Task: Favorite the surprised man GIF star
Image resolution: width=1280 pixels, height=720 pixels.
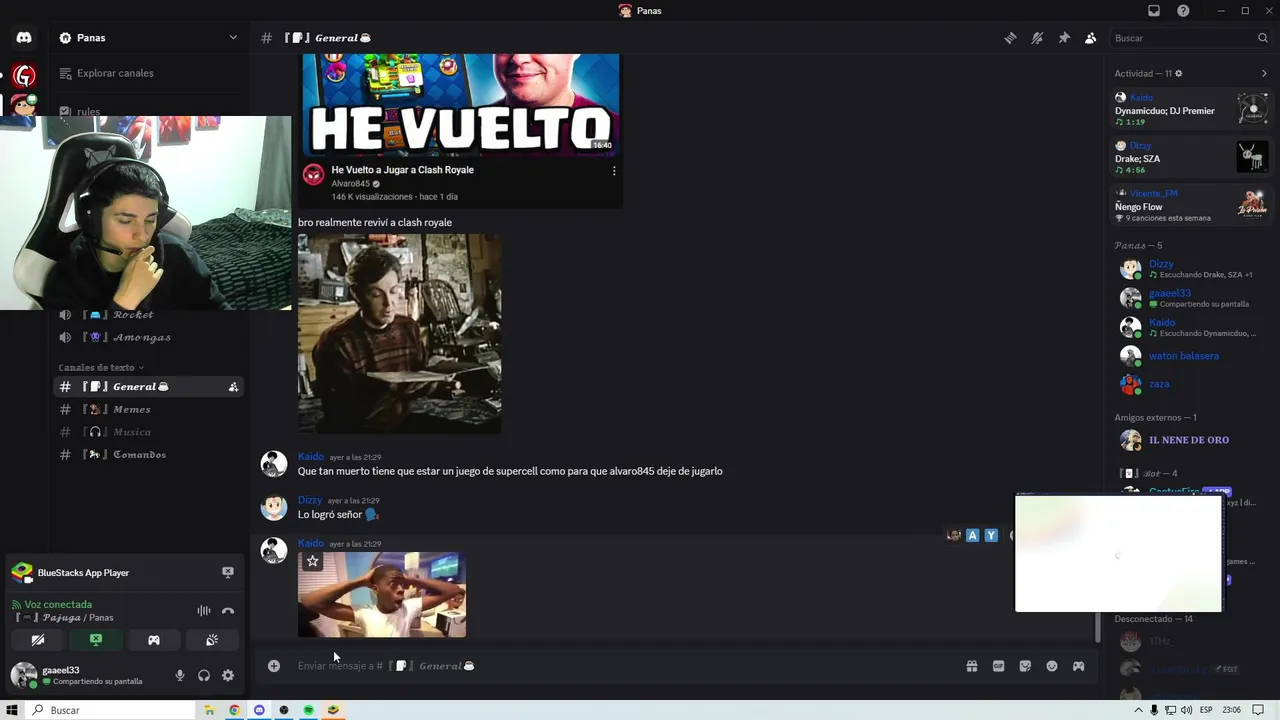Action: tap(313, 562)
